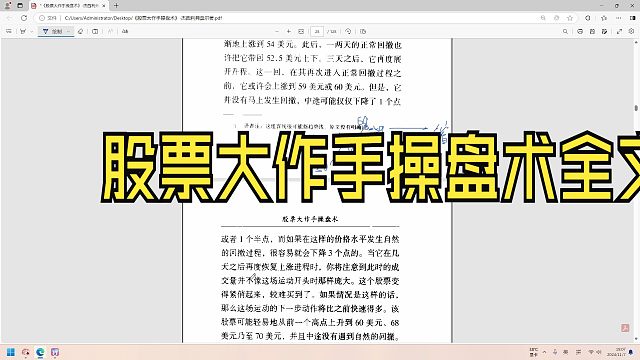Click the page number input box
This screenshot has width=640, height=360.
click(317, 31)
